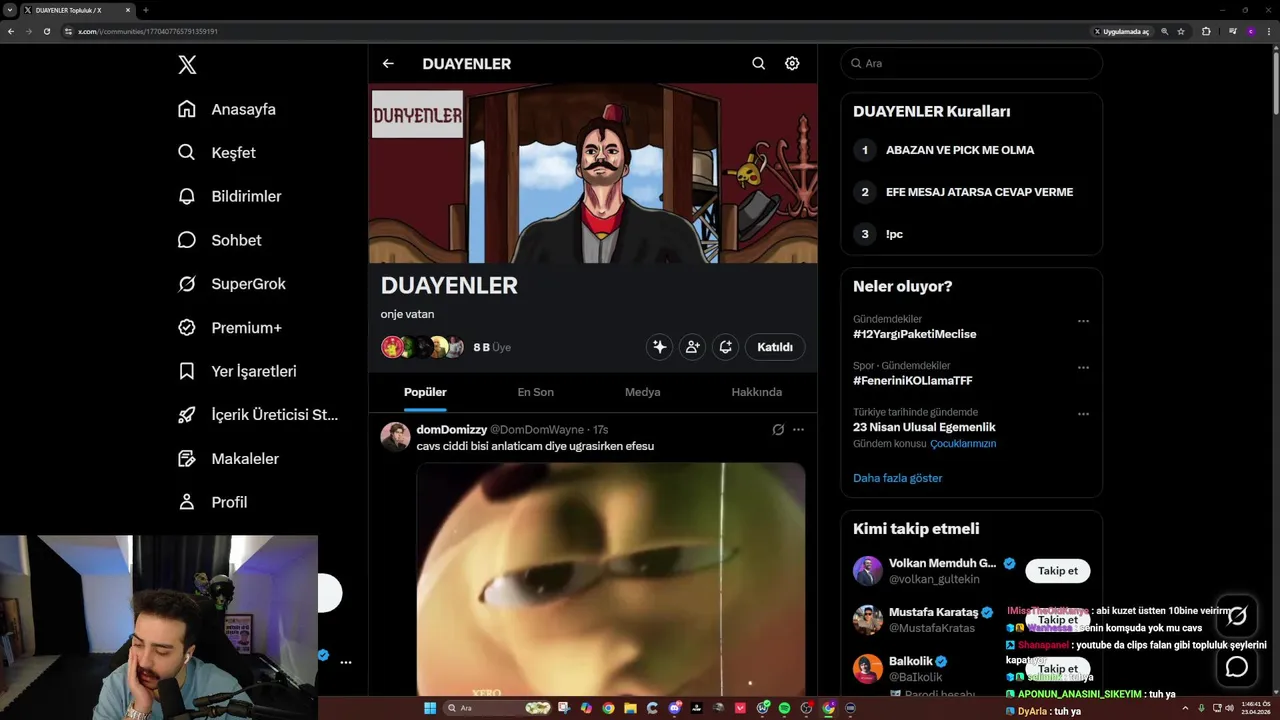The width and height of the screenshot is (1280, 720).
Task: Open community settings gear icon
Action: [792, 64]
